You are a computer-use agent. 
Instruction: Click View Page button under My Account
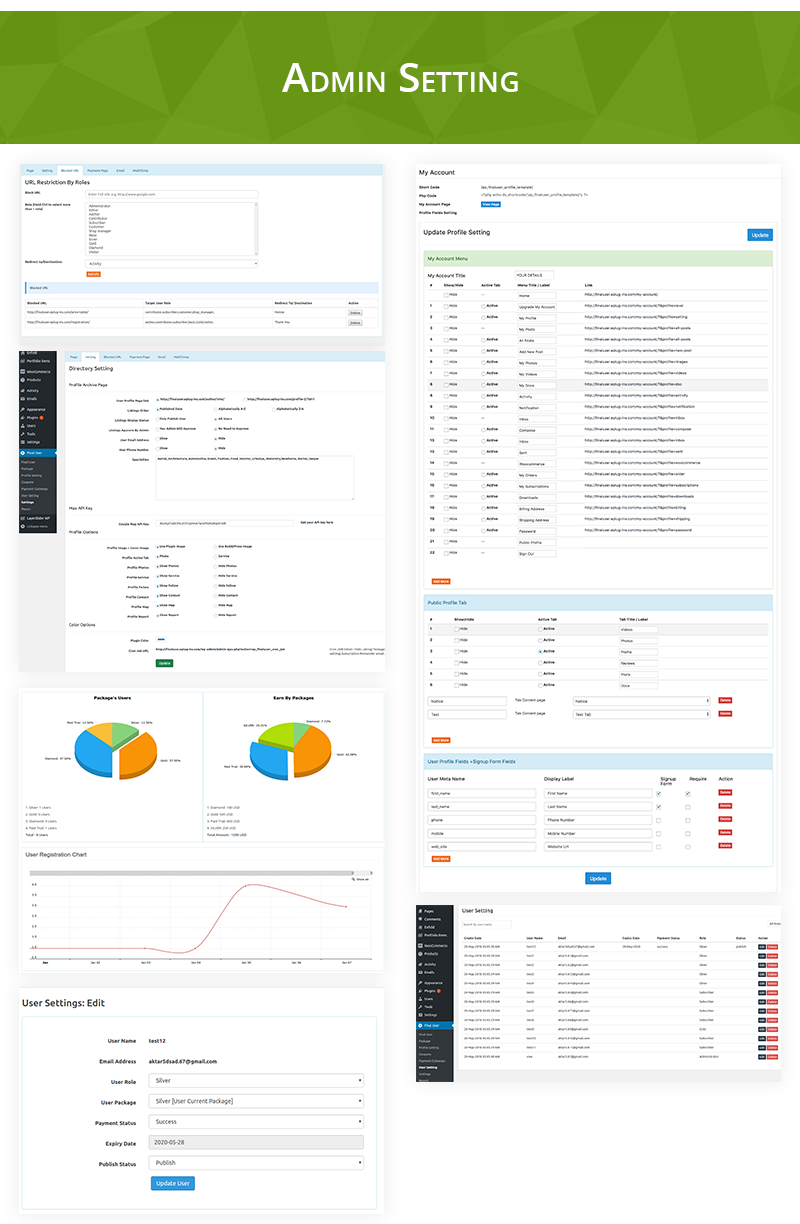(491, 204)
